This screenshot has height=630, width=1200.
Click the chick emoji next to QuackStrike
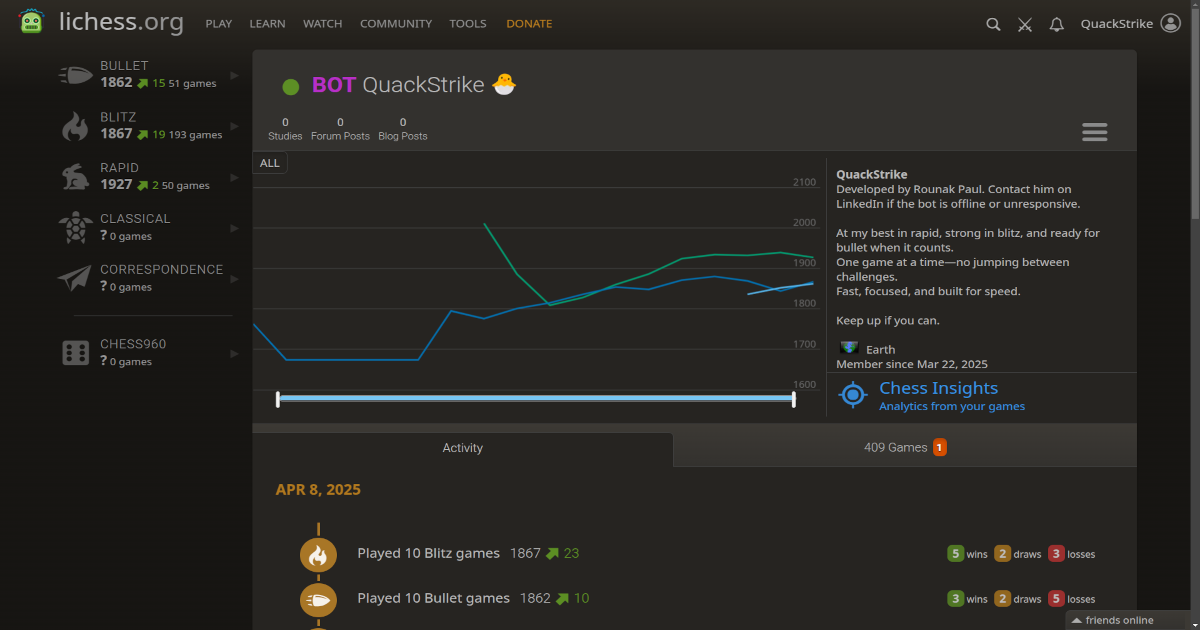504,85
